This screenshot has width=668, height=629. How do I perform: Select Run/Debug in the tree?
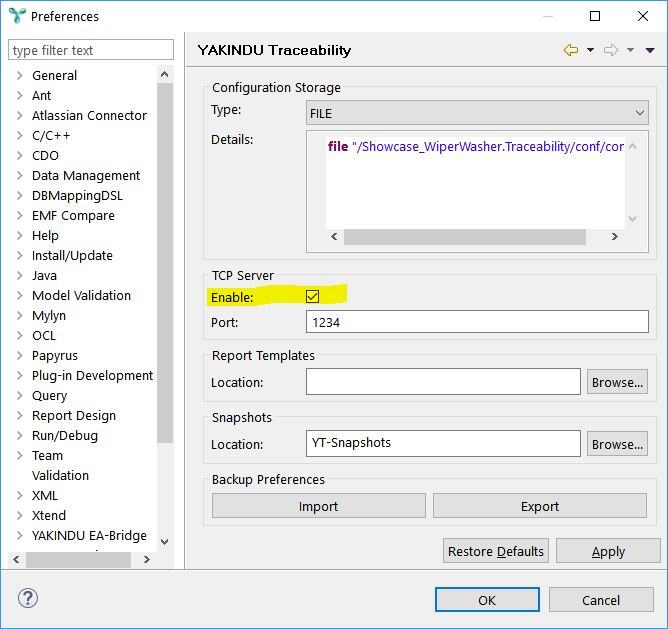65,436
